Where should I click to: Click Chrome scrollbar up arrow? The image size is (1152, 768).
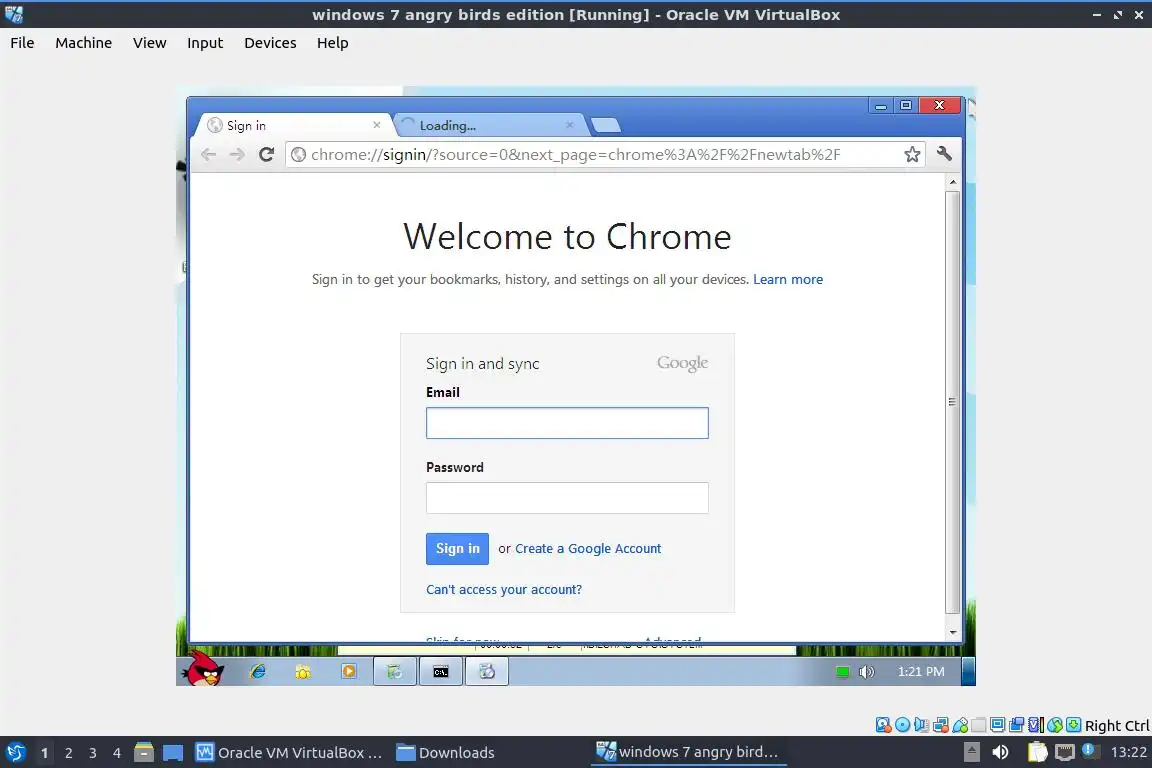coord(953,182)
